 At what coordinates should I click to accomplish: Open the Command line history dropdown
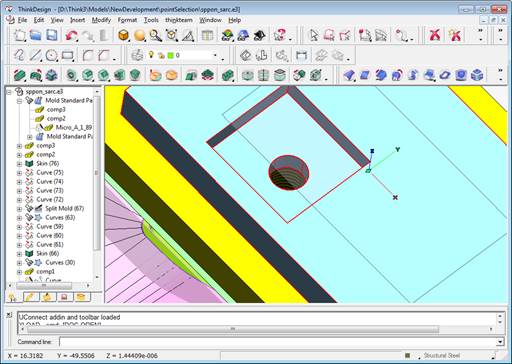coord(500,342)
